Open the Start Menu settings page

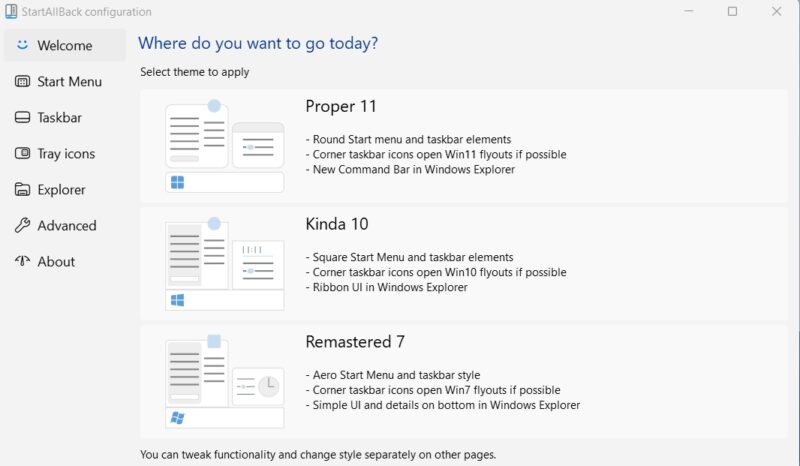(x=69, y=81)
